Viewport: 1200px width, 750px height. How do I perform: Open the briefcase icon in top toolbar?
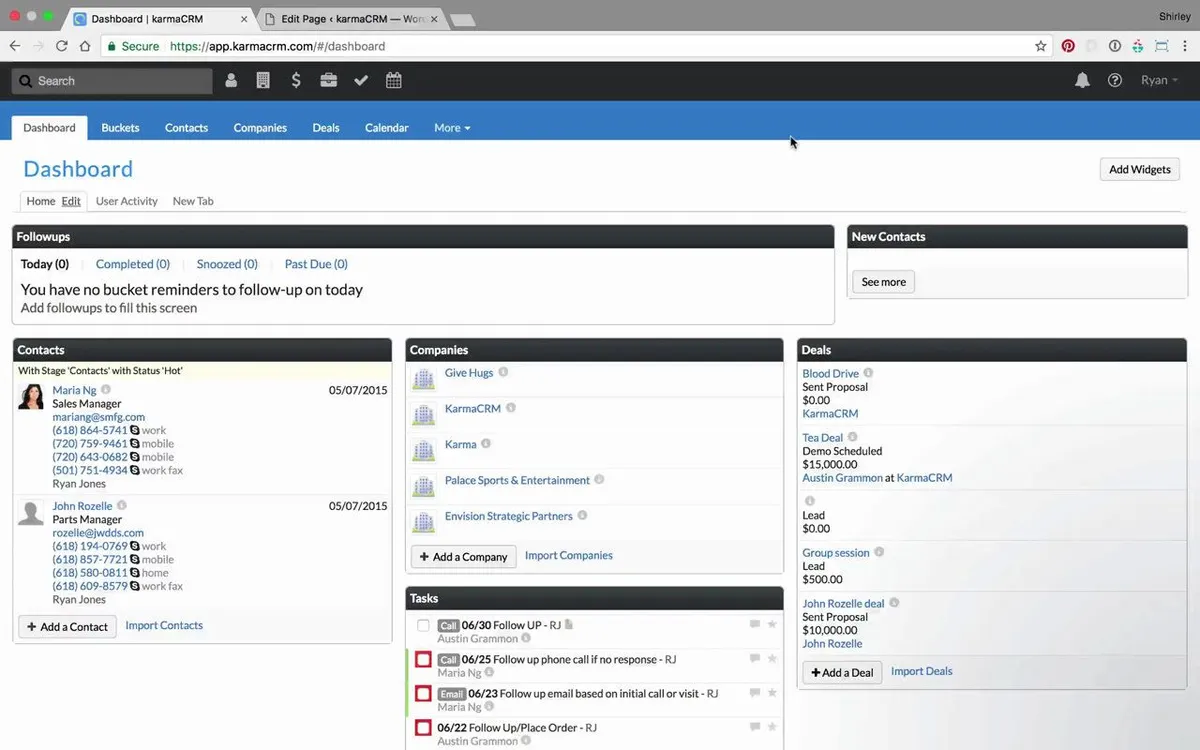point(328,81)
